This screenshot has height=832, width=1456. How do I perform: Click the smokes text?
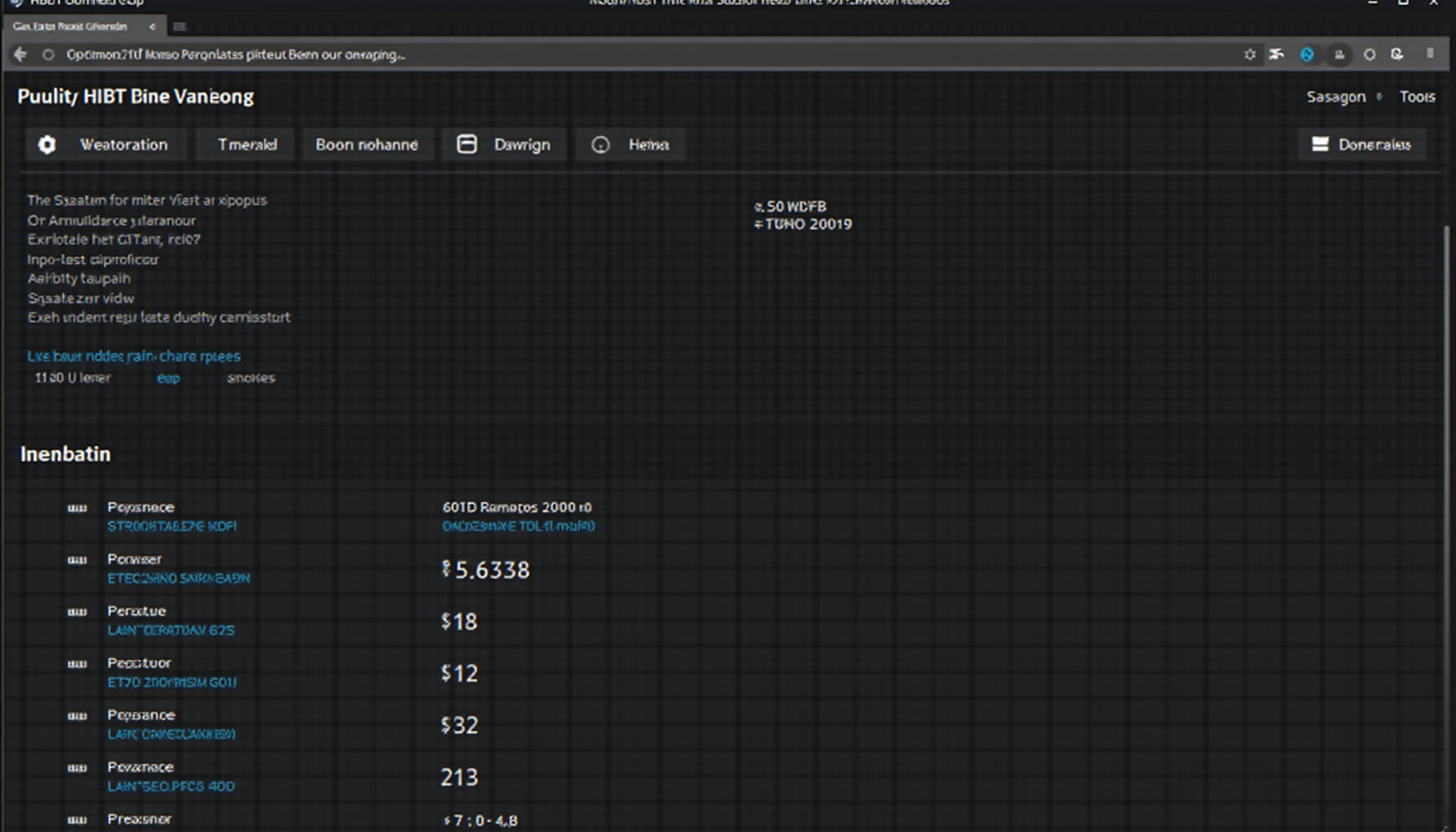coord(251,378)
